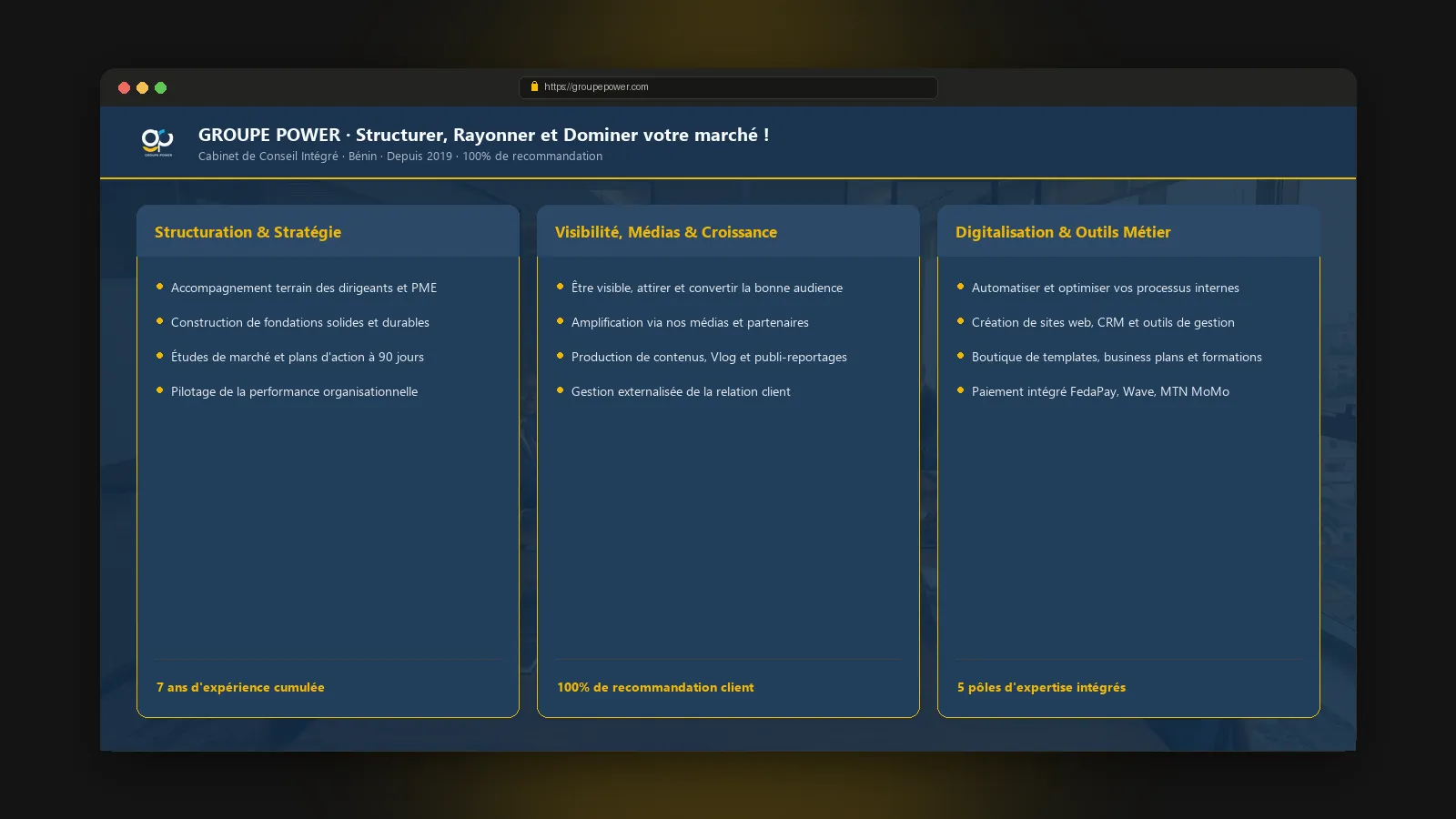The image size is (1456, 819).
Task: Click the green maximize window dot
Action: [x=161, y=88]
